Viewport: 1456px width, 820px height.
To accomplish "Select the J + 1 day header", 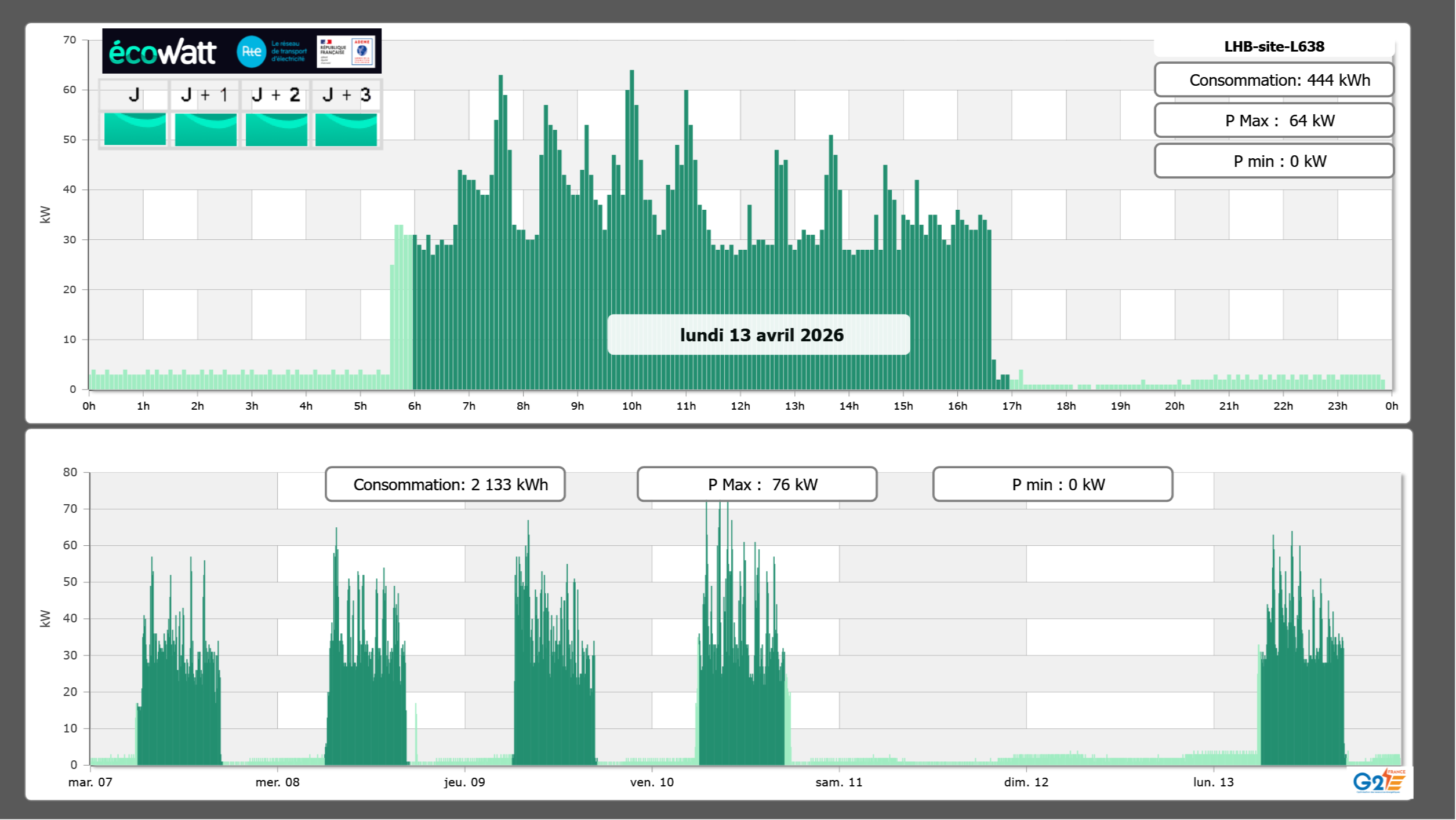I will pos(205,95).
